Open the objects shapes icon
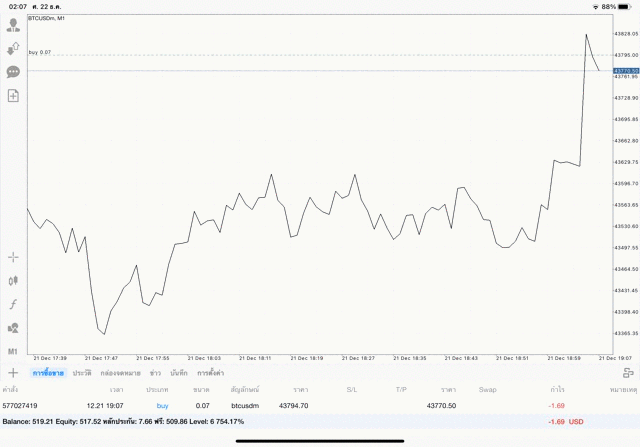 coord(13,328)
